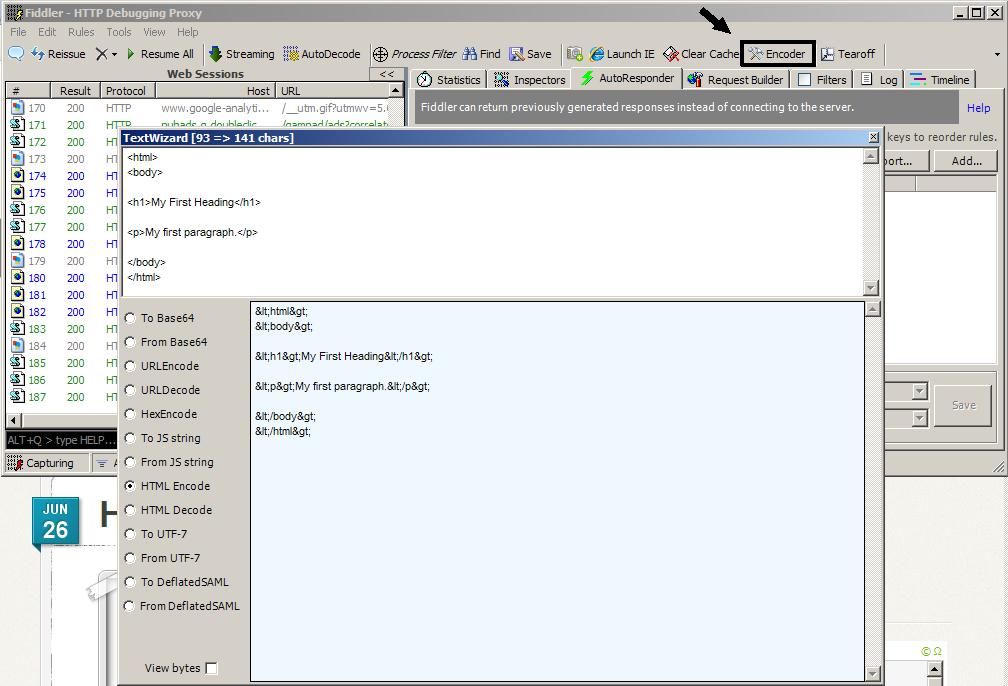This screenshot has width=1008, height=686.
Task: Click the Add rule button
Action: (963, 160)
